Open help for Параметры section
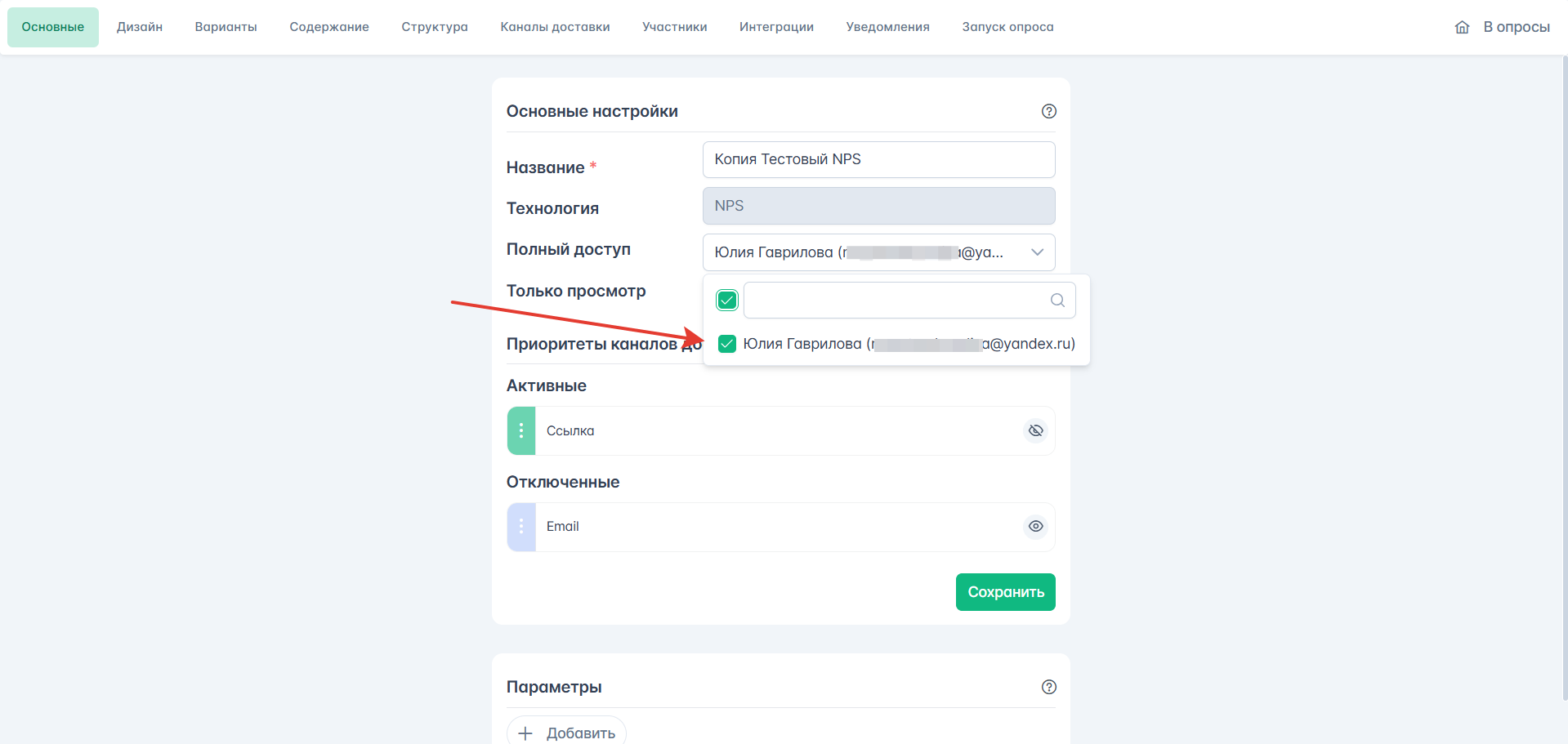This screenshot has height=744, width=1568. tap(1049, 687)
